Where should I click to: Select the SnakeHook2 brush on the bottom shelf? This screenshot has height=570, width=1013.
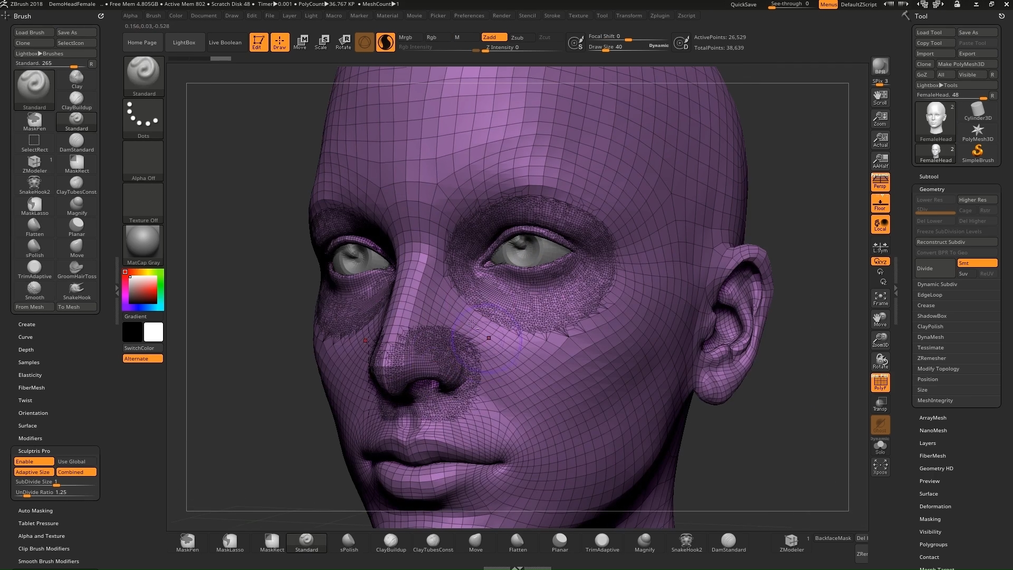(686, 542)
